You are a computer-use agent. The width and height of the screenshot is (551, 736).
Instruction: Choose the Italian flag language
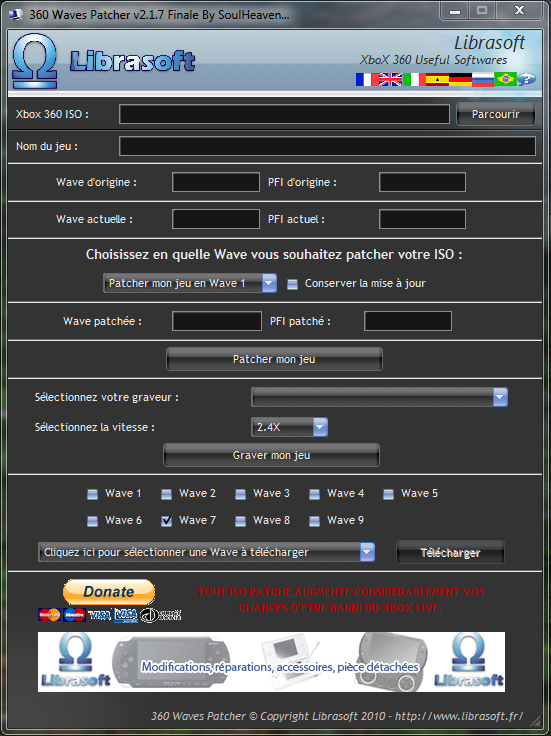pos(414,79)
